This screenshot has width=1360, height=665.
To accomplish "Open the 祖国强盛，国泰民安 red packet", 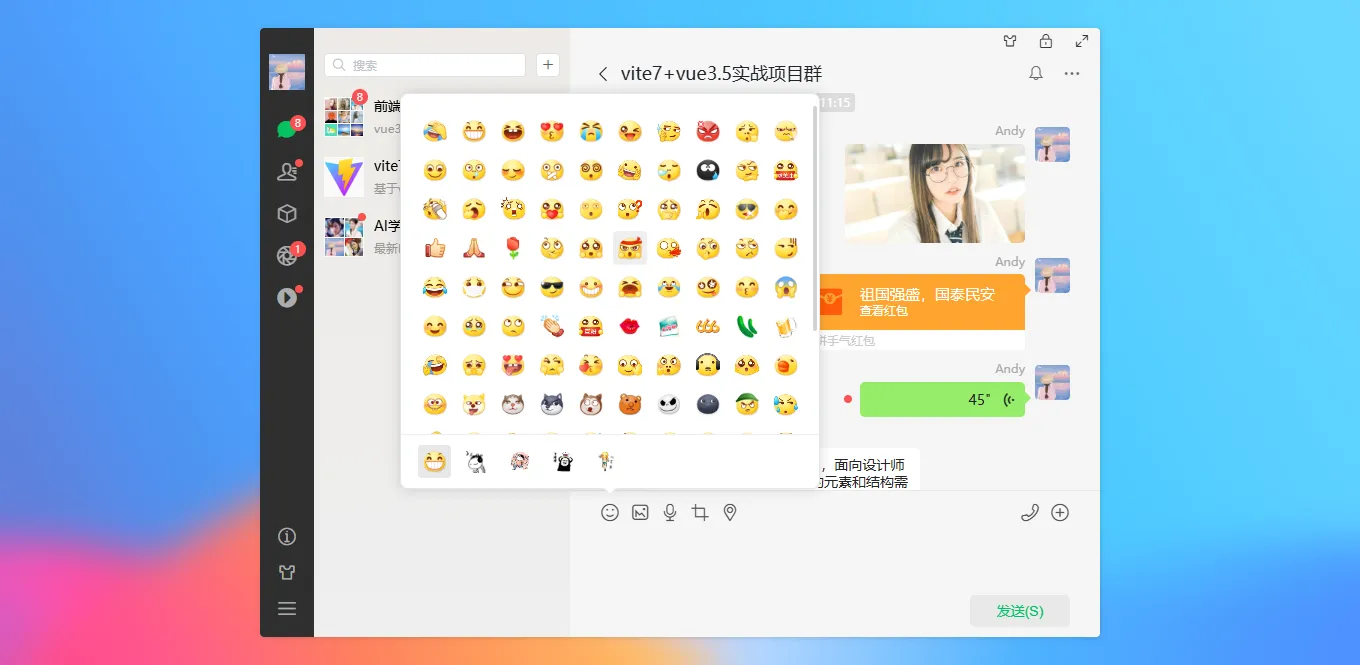I will pos(922,302).
